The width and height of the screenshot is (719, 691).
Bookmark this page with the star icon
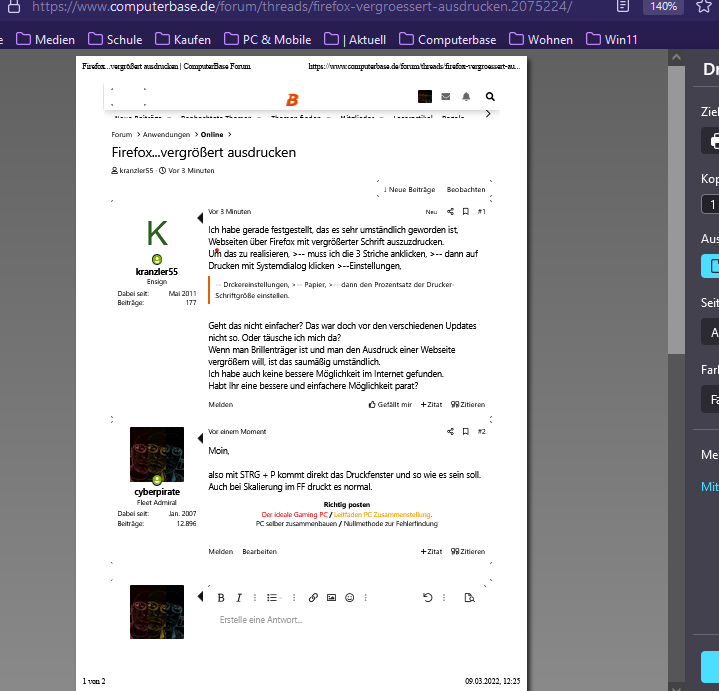click(704, 6)
